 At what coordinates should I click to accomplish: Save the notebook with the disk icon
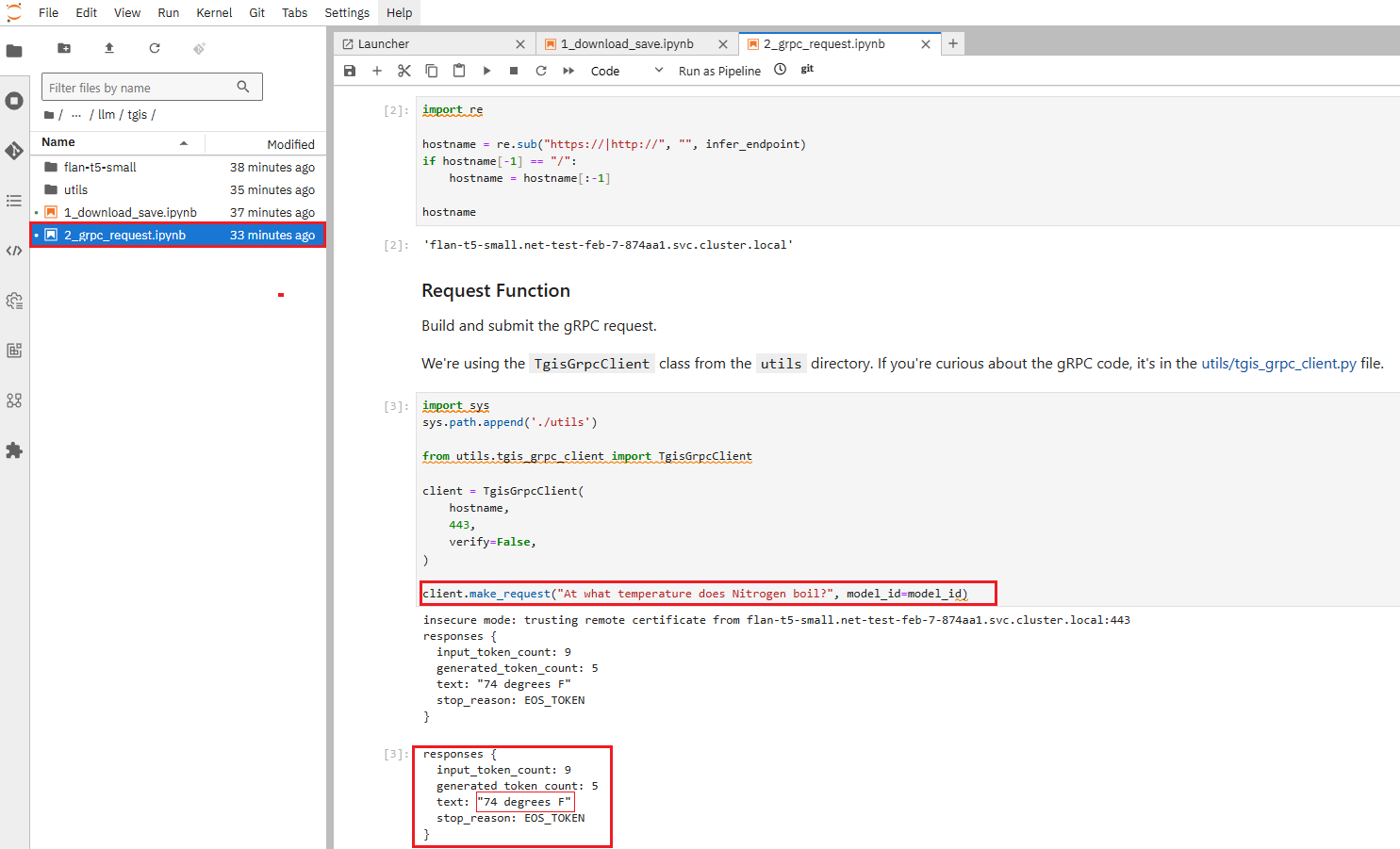[350, 71]
